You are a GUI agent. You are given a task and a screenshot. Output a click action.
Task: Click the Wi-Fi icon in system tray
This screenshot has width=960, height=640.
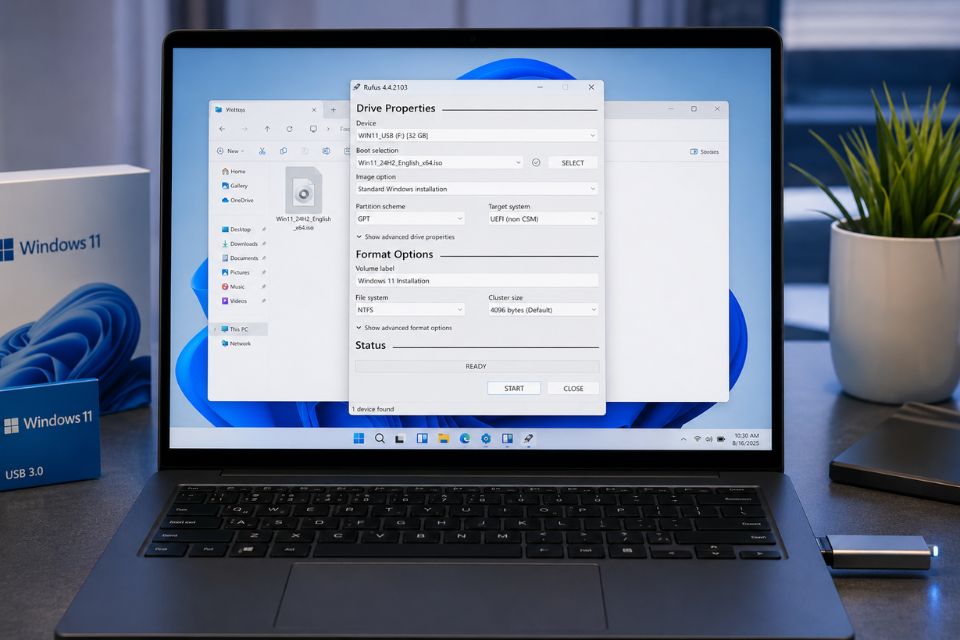(x=697, y=439)
